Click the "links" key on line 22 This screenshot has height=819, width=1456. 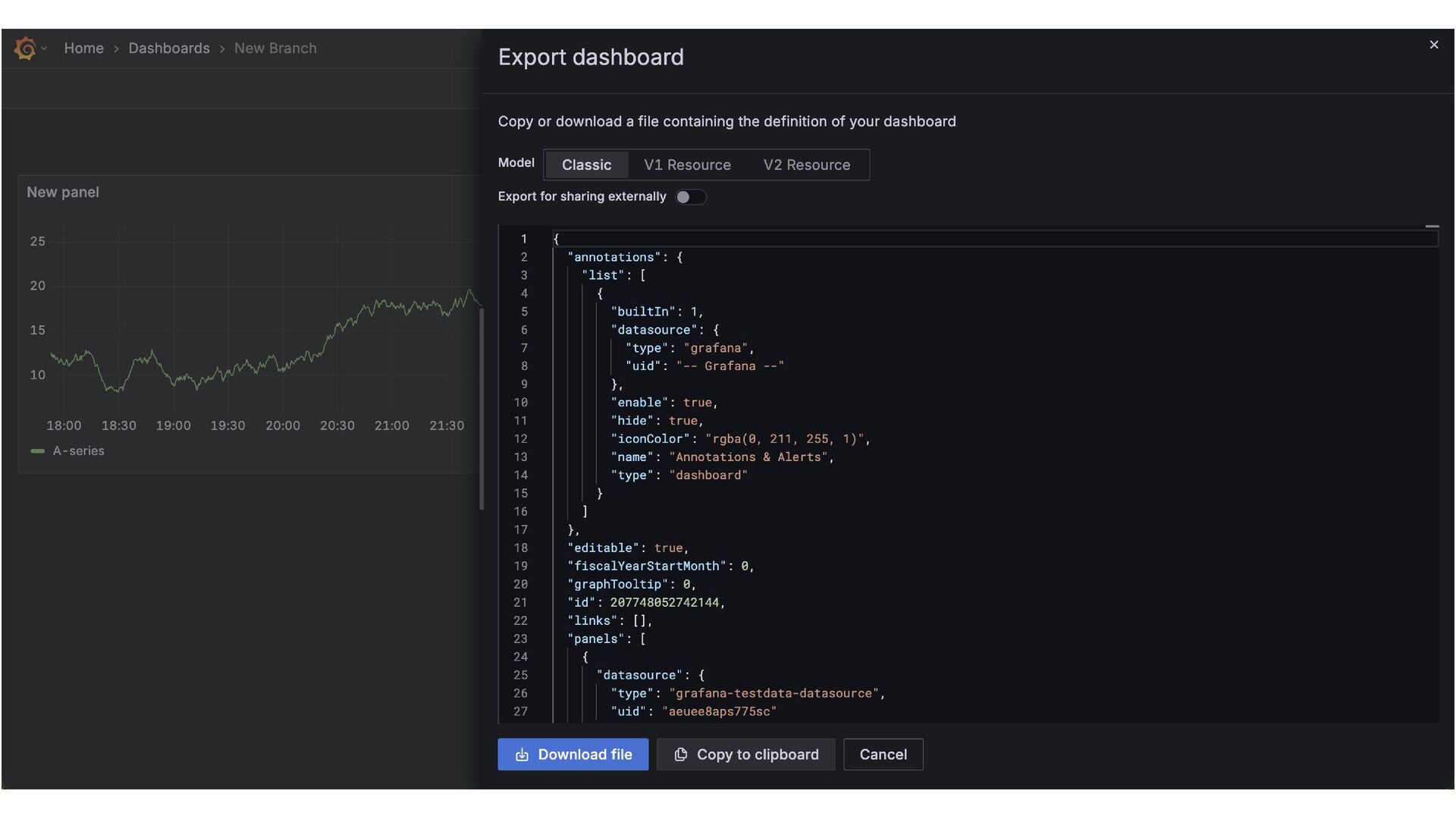[592, 621]
